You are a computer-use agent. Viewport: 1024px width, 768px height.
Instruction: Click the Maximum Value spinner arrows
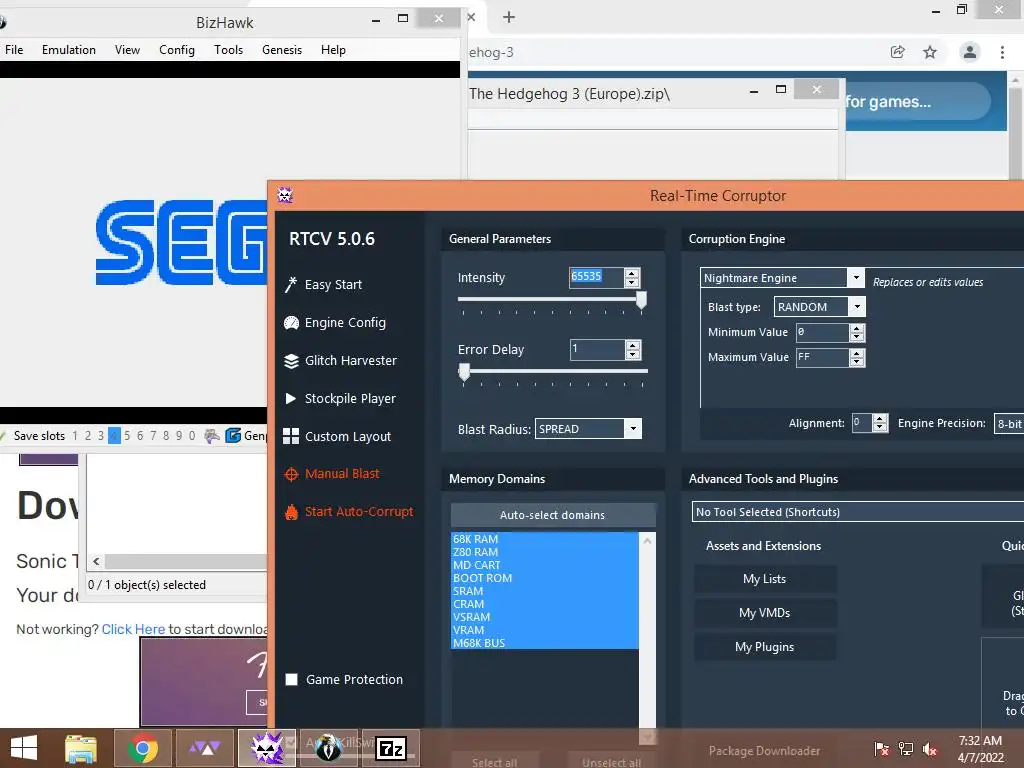(x=857, y=357)
